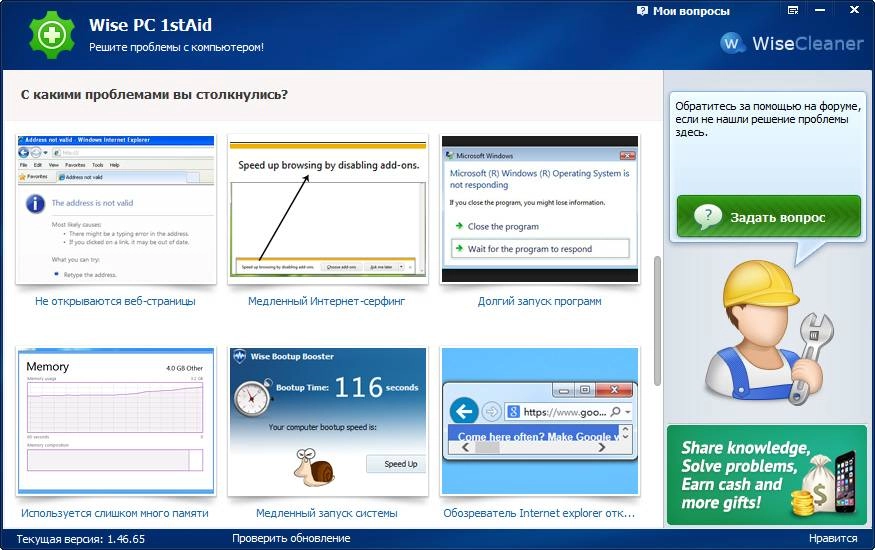
Task: Select 'Медленный запуск системы' link
Action: (x=326, y=513)
